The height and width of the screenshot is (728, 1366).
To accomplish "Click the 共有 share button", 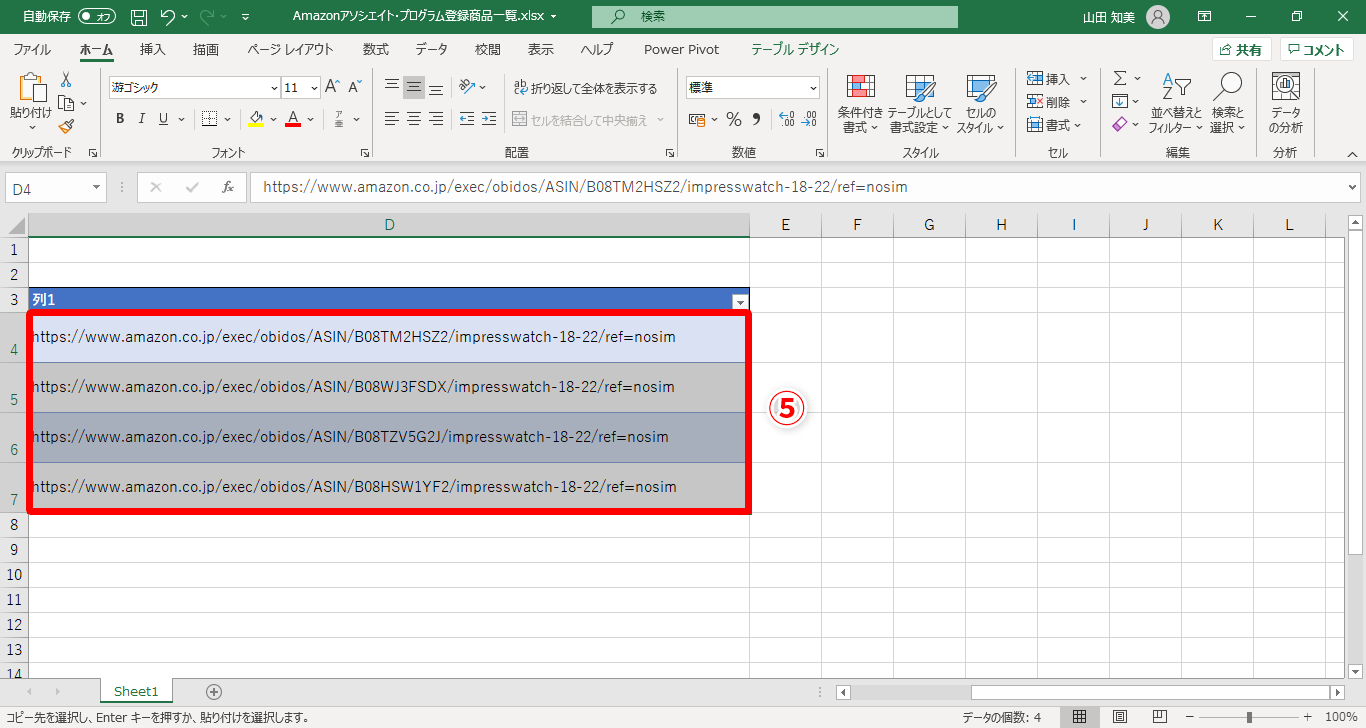I will click(1240, 50).
